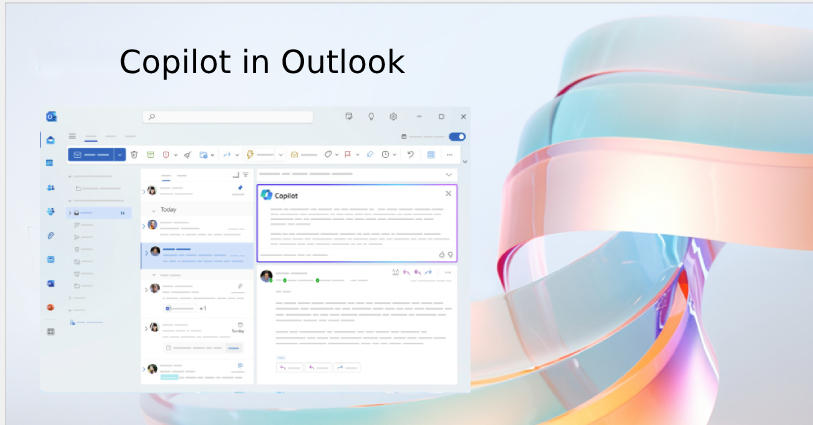Viewport: 813px width, 425px height.
Task: Click the Forward button below the email
Action: (347, 367)
